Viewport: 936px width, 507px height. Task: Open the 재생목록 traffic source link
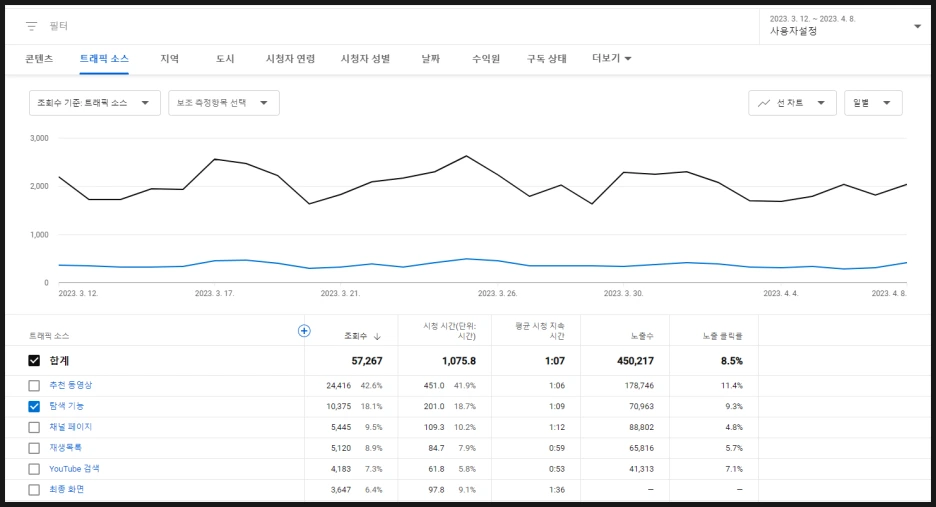pyautogui.click(x=66, y=448)
